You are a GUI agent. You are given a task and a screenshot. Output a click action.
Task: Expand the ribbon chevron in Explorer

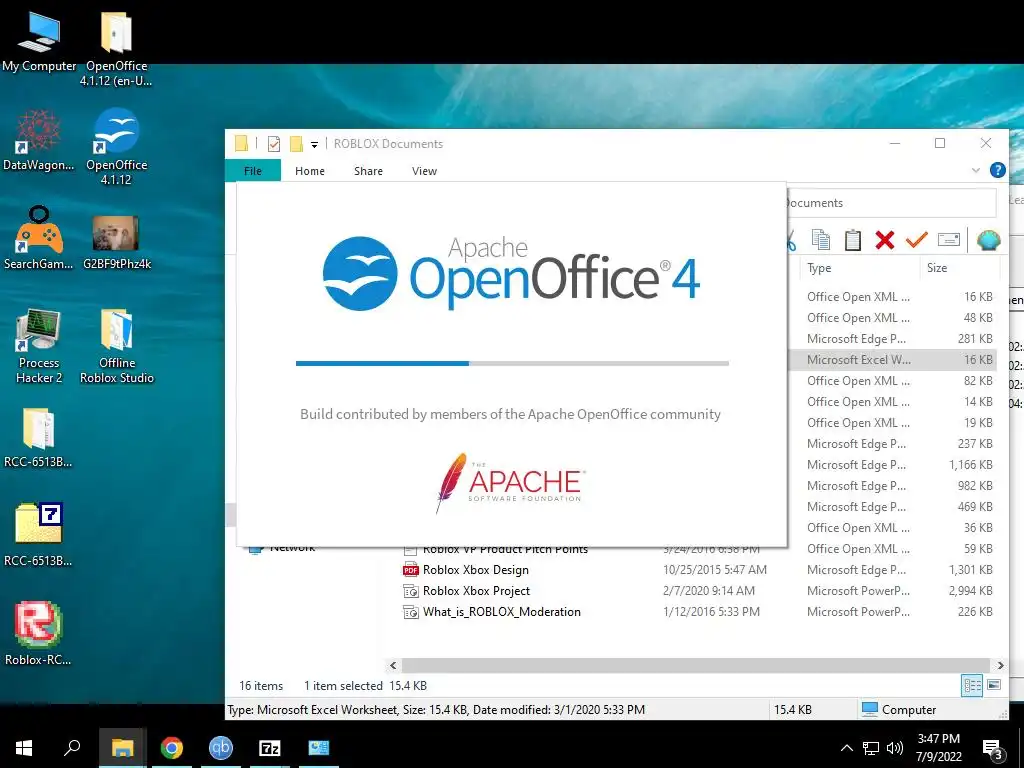[x=976, y=170]
